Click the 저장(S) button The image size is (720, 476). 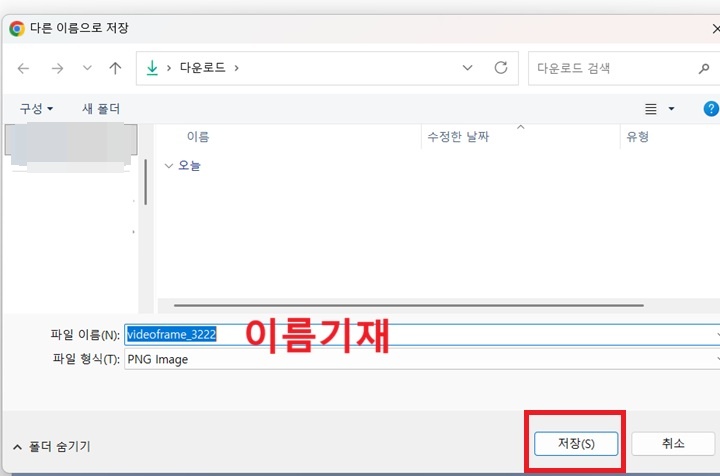click(576, 443)
